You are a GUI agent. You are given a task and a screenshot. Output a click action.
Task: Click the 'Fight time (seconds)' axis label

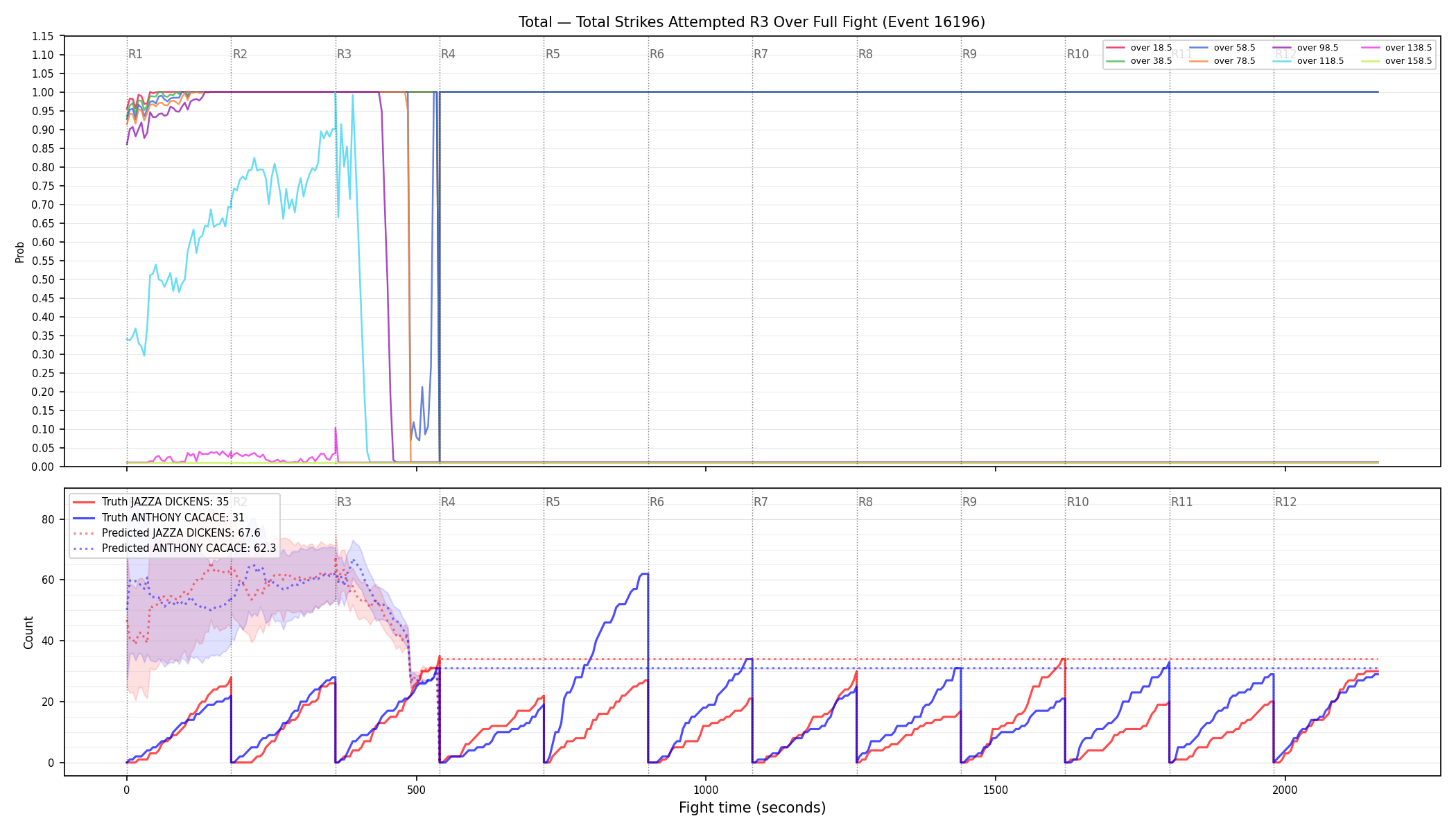pos(752,808)
